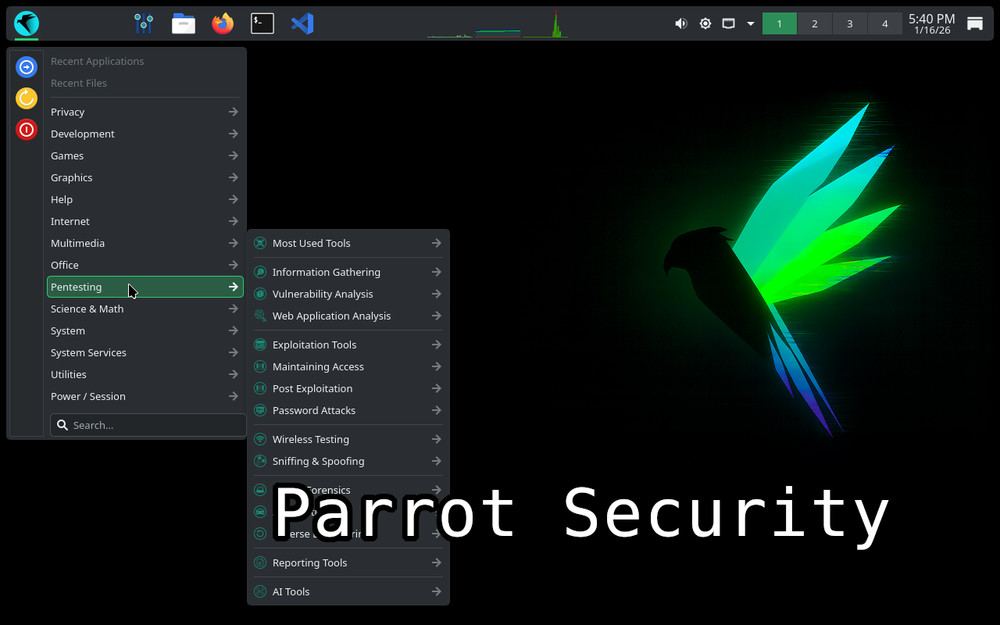Open Firefox web browser

[222, 23]
